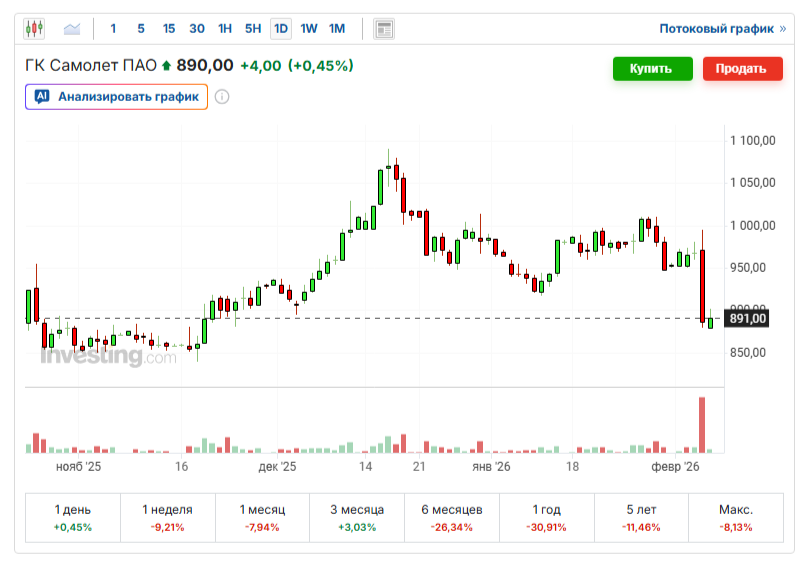Set the 30 minute timeframe
The width and height of the screenshot is (804, 564).
click(x=197, y=29)
